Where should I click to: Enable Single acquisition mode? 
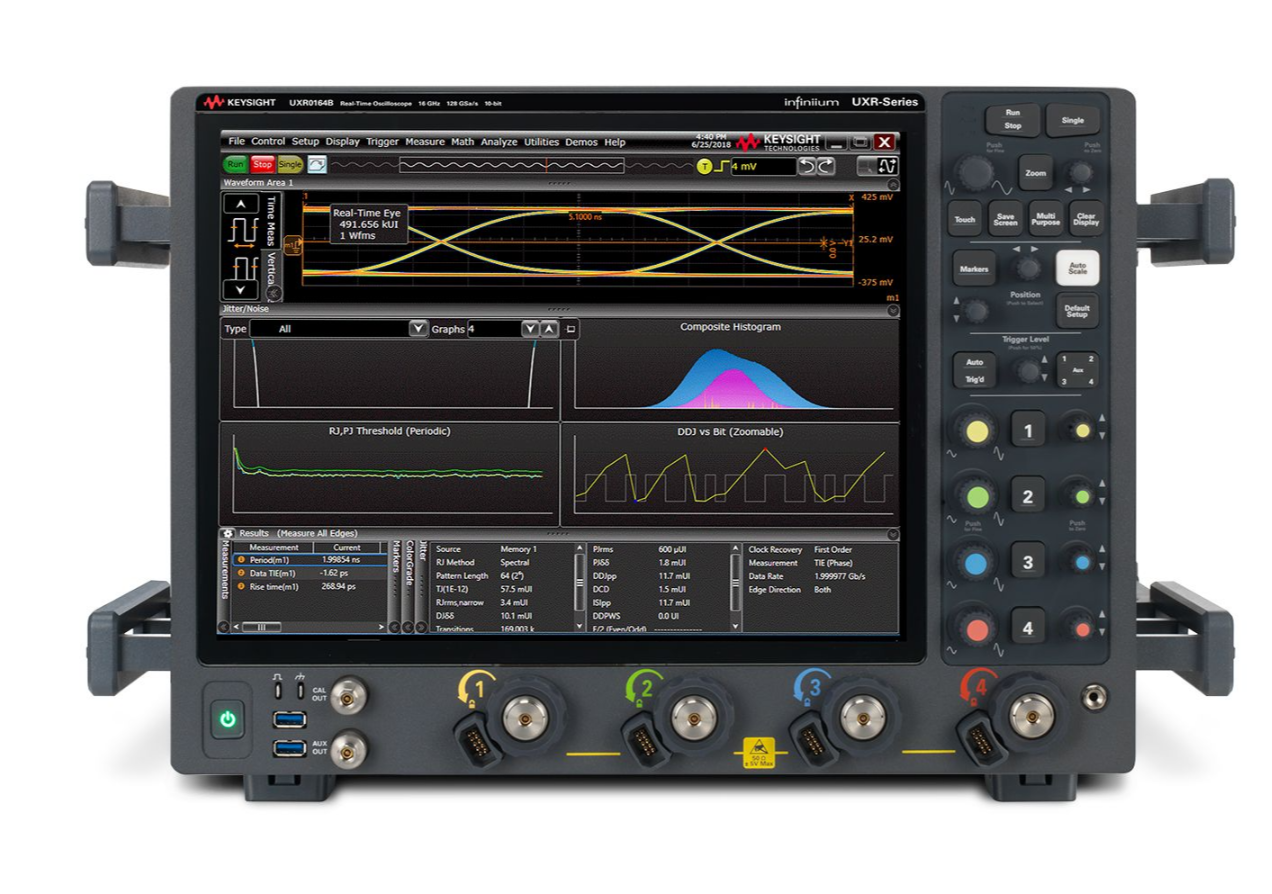(290, 163)
